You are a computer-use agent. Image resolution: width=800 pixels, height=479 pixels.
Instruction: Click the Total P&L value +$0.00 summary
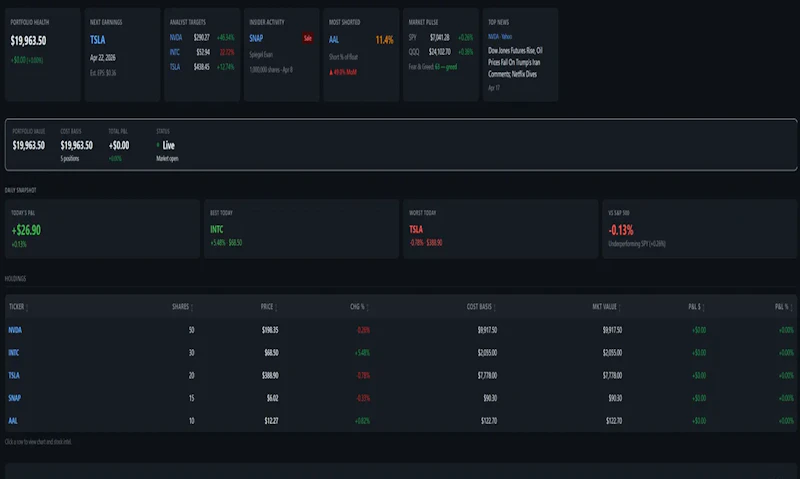point(119,145)
